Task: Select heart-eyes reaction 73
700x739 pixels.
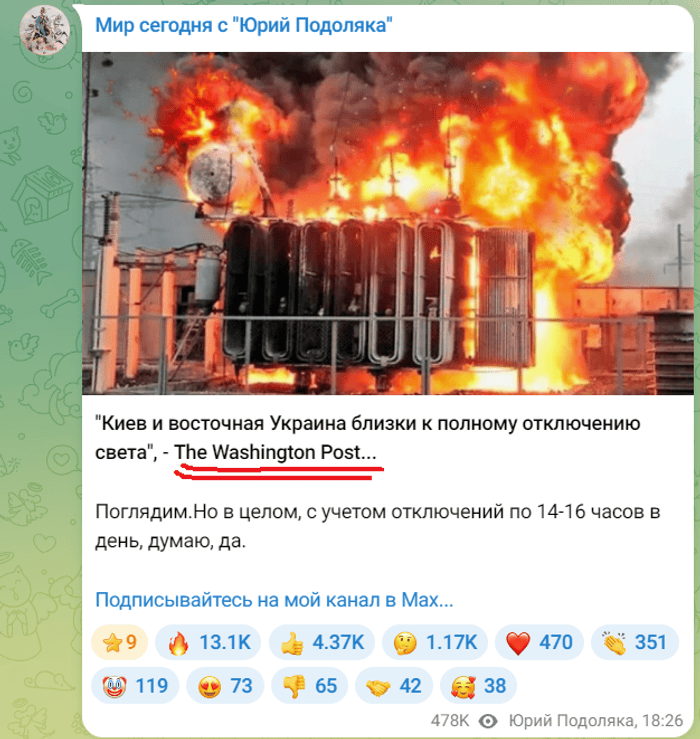Action: 225,686
